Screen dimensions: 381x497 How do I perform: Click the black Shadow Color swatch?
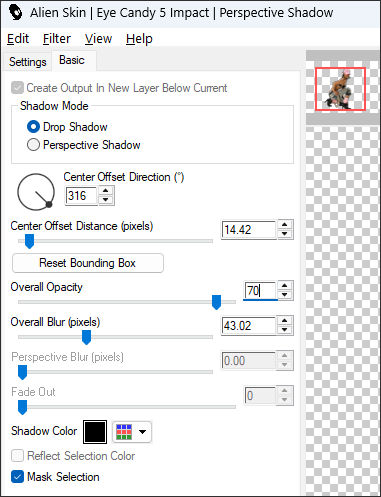click(x=95, y=432)
